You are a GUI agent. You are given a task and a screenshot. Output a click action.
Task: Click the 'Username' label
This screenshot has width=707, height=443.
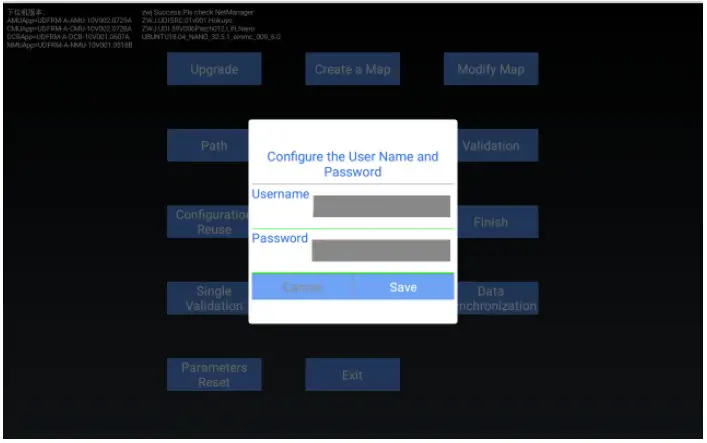280,194
